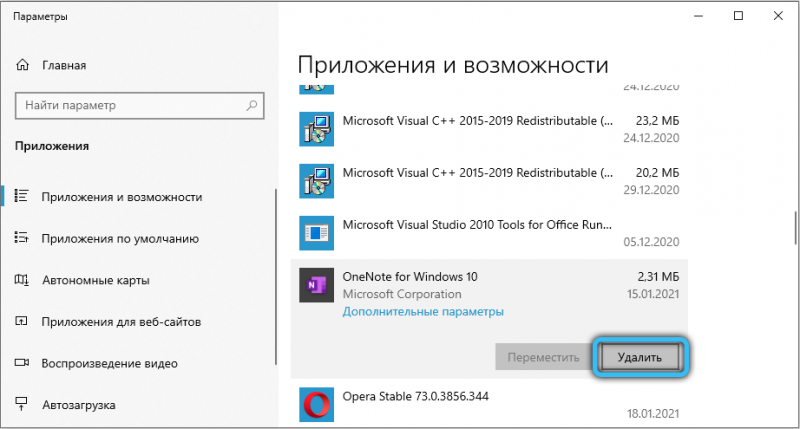
Task: Open Воспроизведение видео section
Action: (x=110, y=363)
